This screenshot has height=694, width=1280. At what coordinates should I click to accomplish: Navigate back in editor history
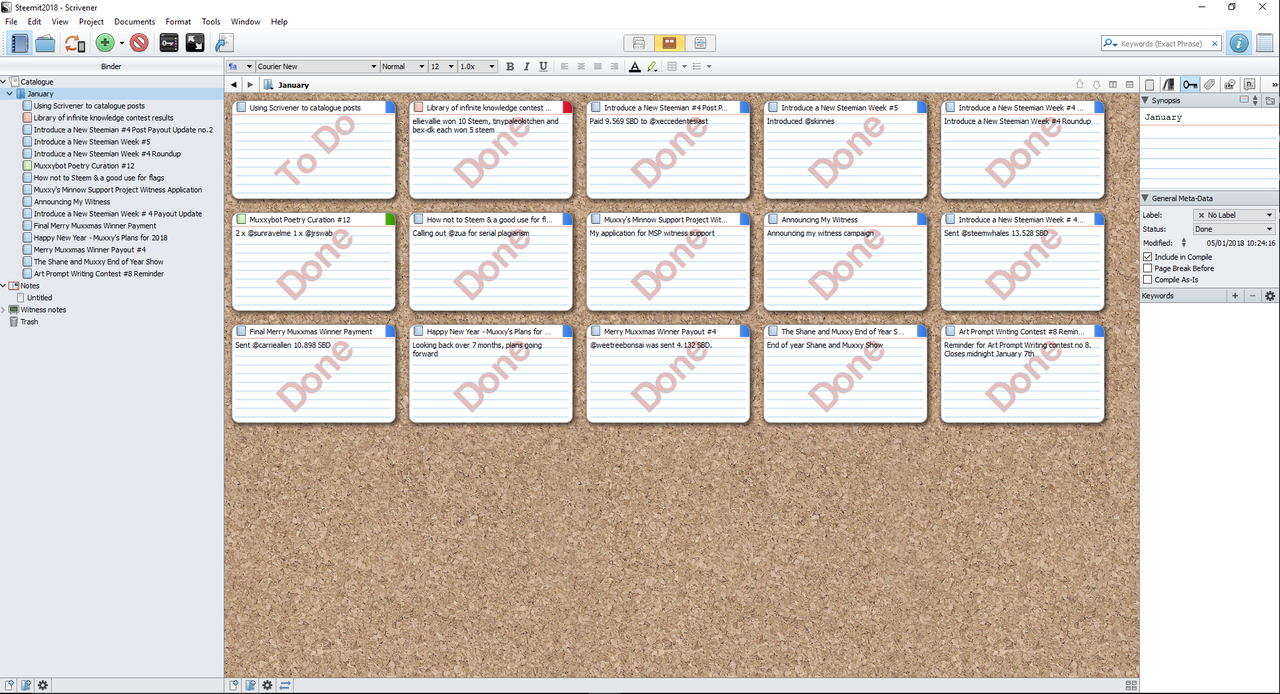coord(234,85)
